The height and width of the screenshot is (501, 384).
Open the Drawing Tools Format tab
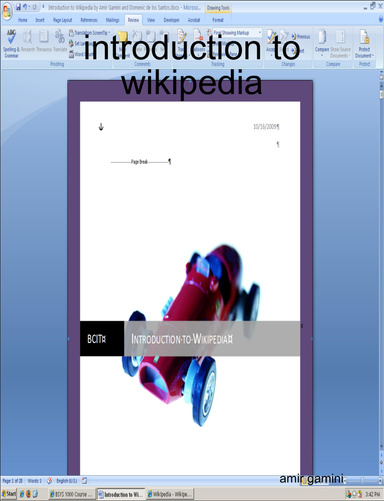coord(218,20)
